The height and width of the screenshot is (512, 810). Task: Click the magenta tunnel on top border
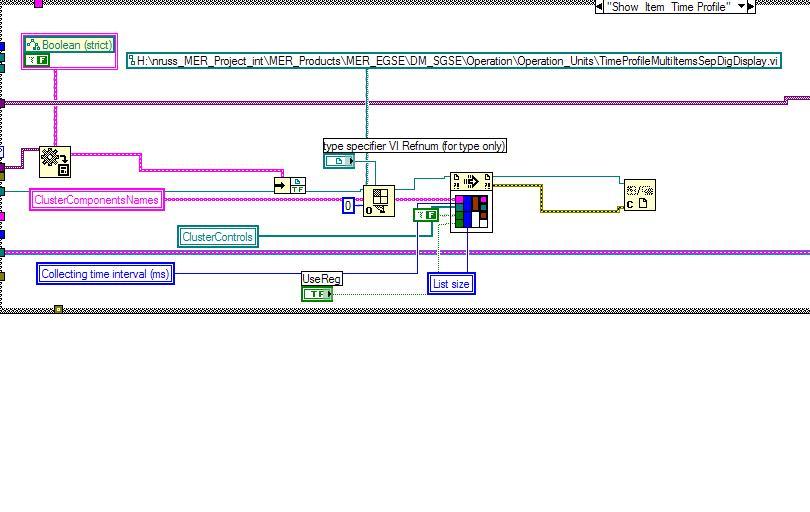(x=38, y=4)
